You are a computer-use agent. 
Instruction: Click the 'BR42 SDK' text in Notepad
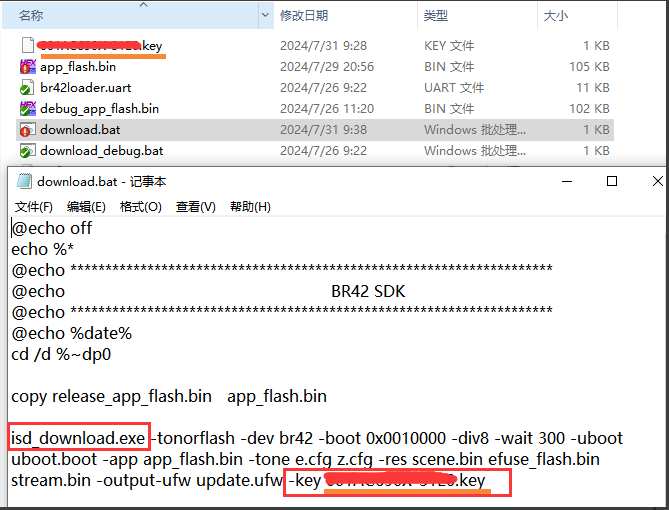click(368, 291)
